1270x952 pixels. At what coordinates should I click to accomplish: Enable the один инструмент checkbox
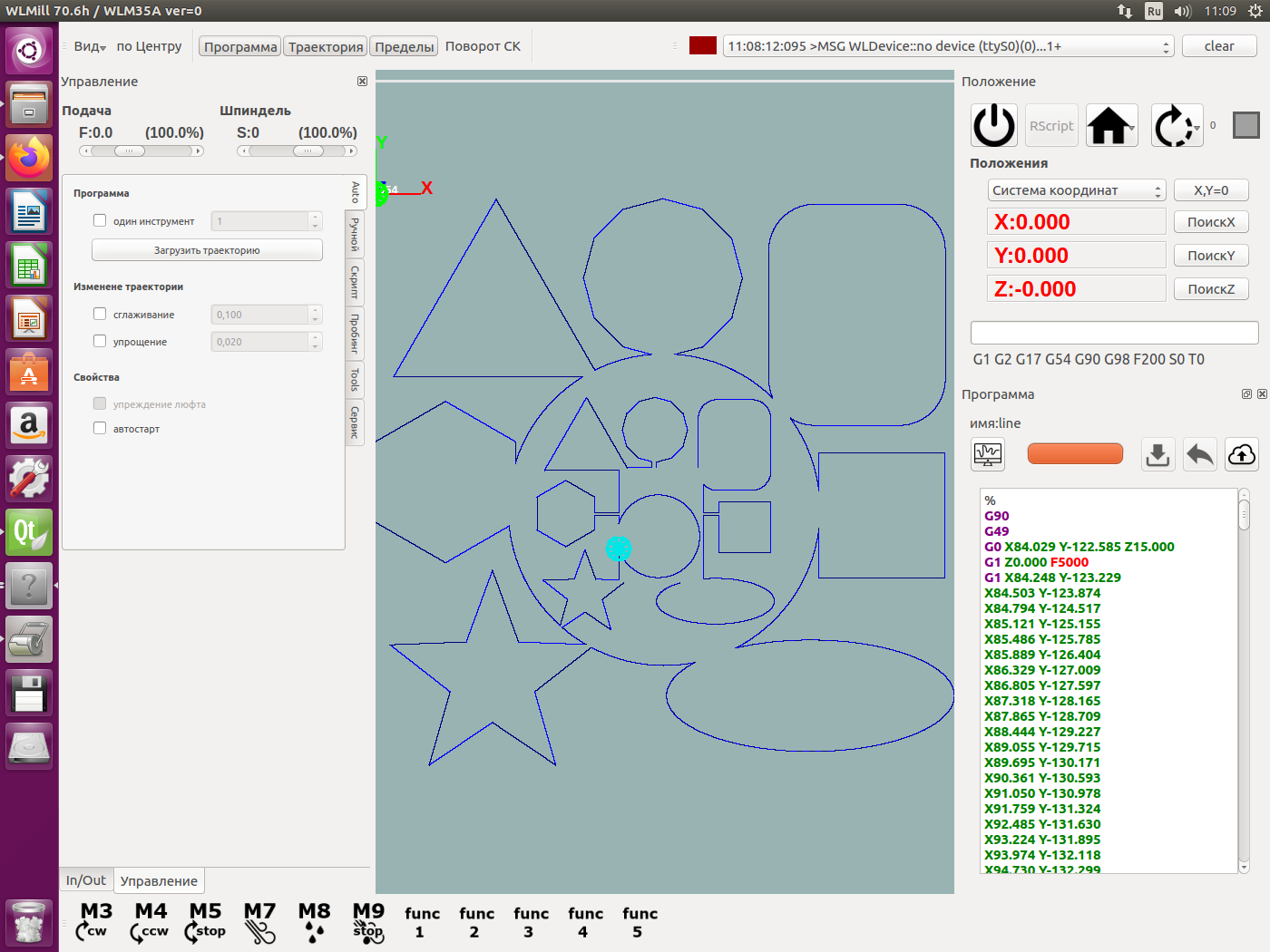click(100, 220)
